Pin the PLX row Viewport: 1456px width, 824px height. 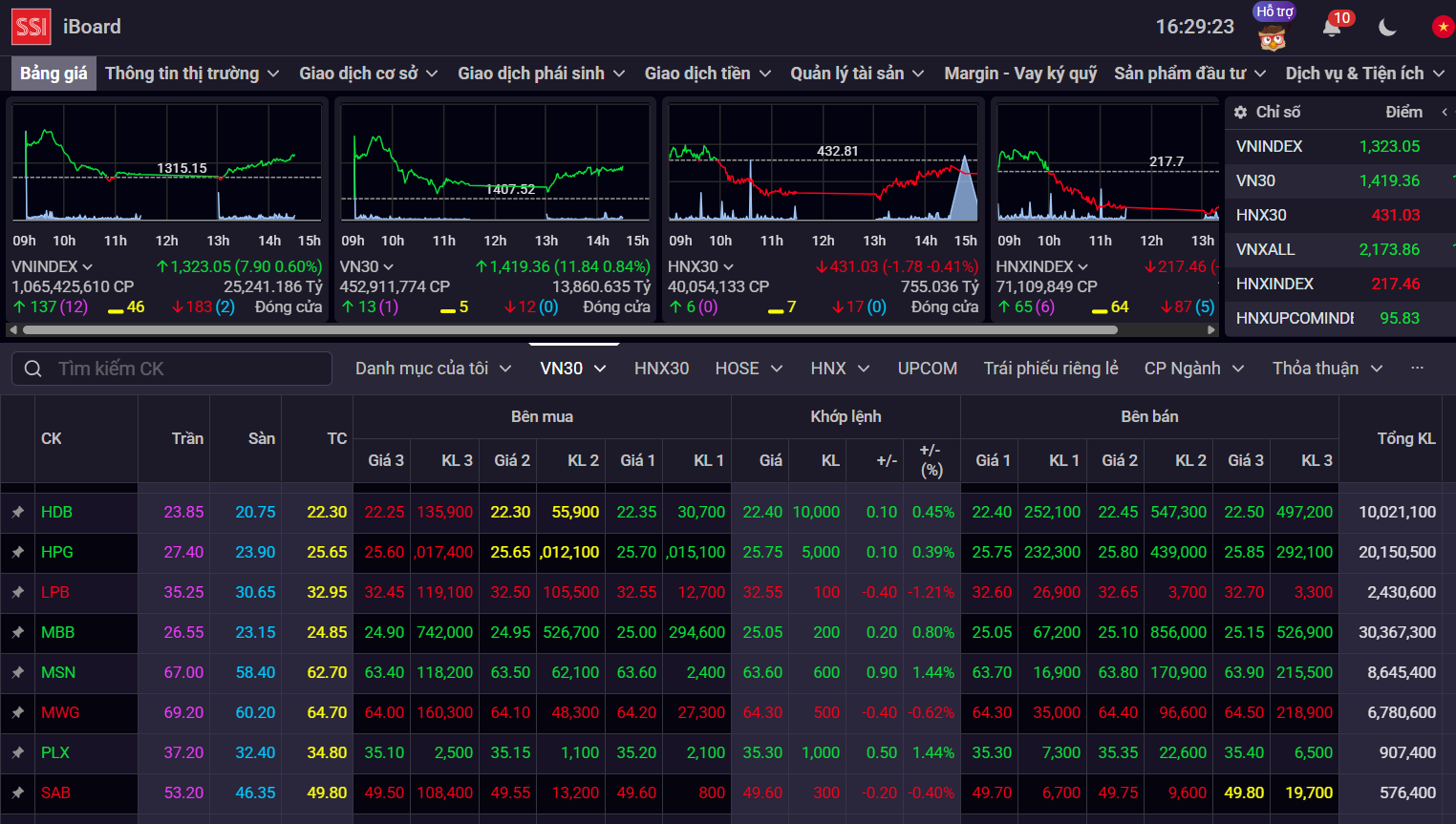coord(18,753)
